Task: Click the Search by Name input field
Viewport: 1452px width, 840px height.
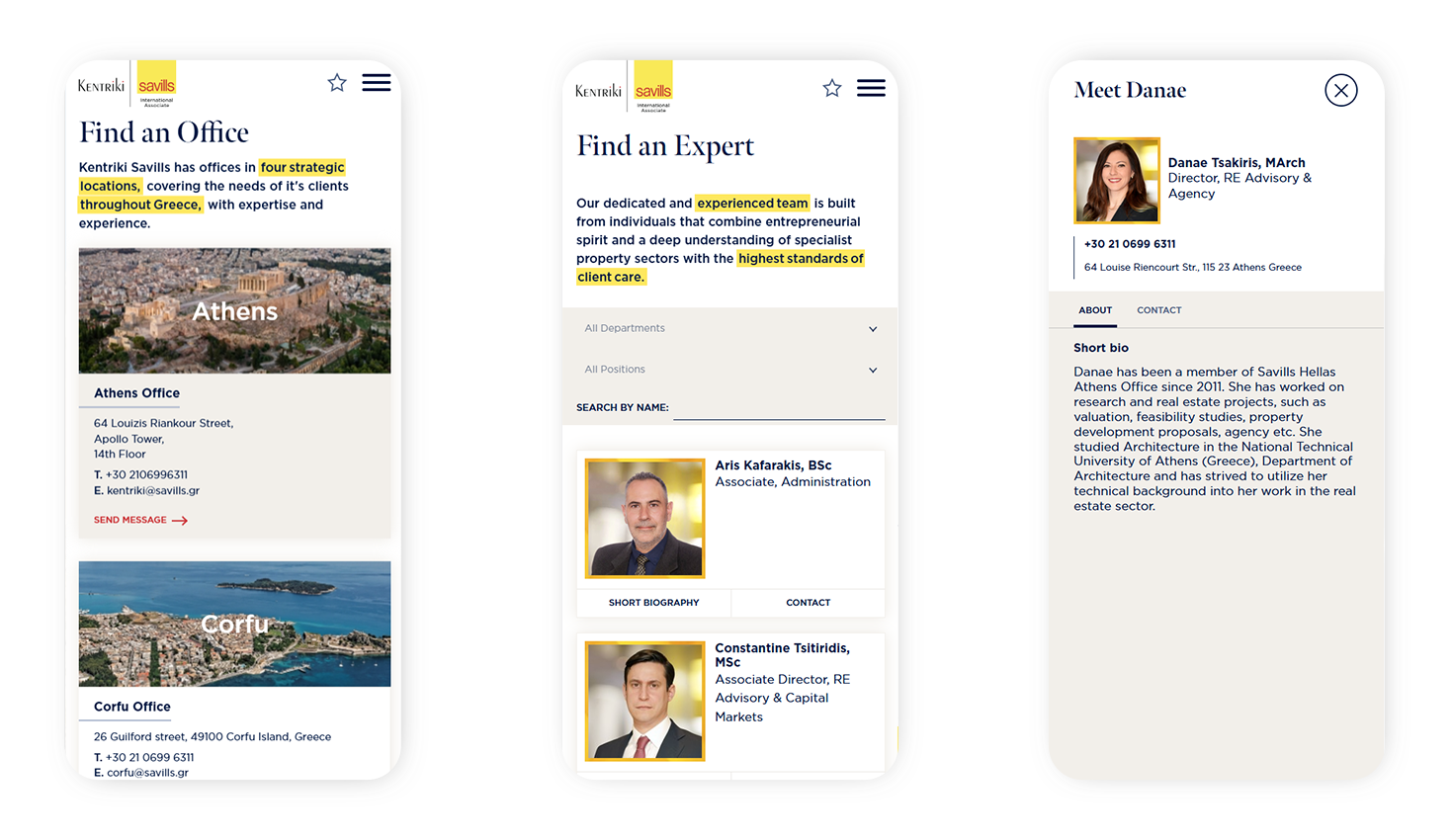Action: (779, 406)
